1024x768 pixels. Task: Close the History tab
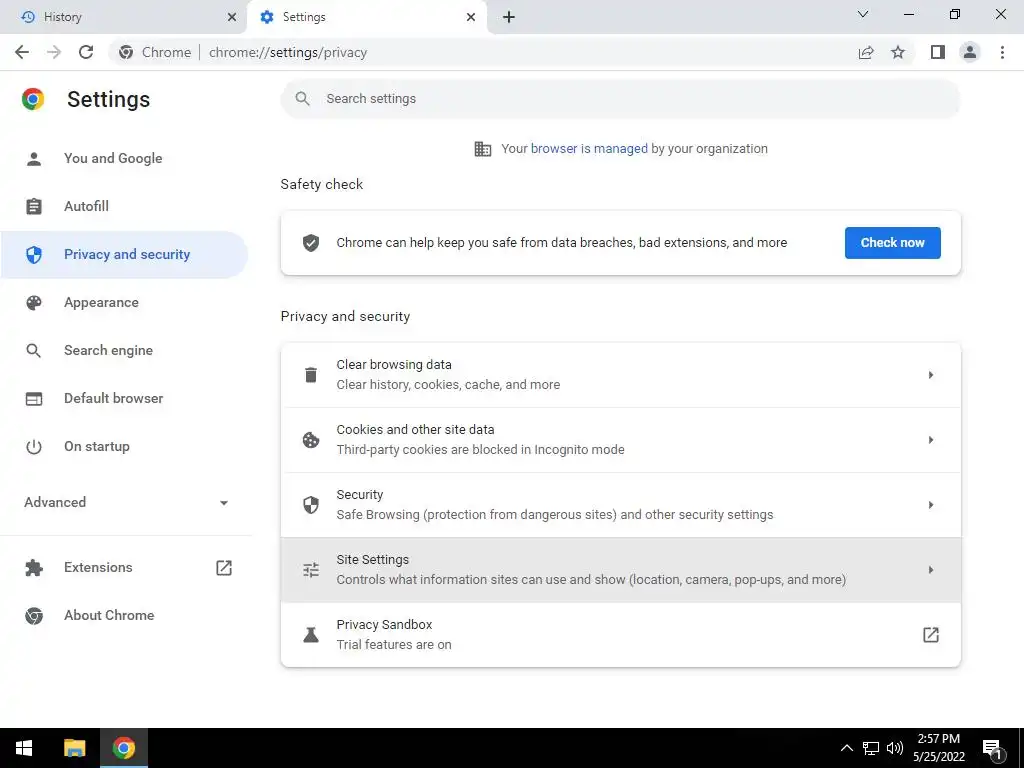[231, 17]
